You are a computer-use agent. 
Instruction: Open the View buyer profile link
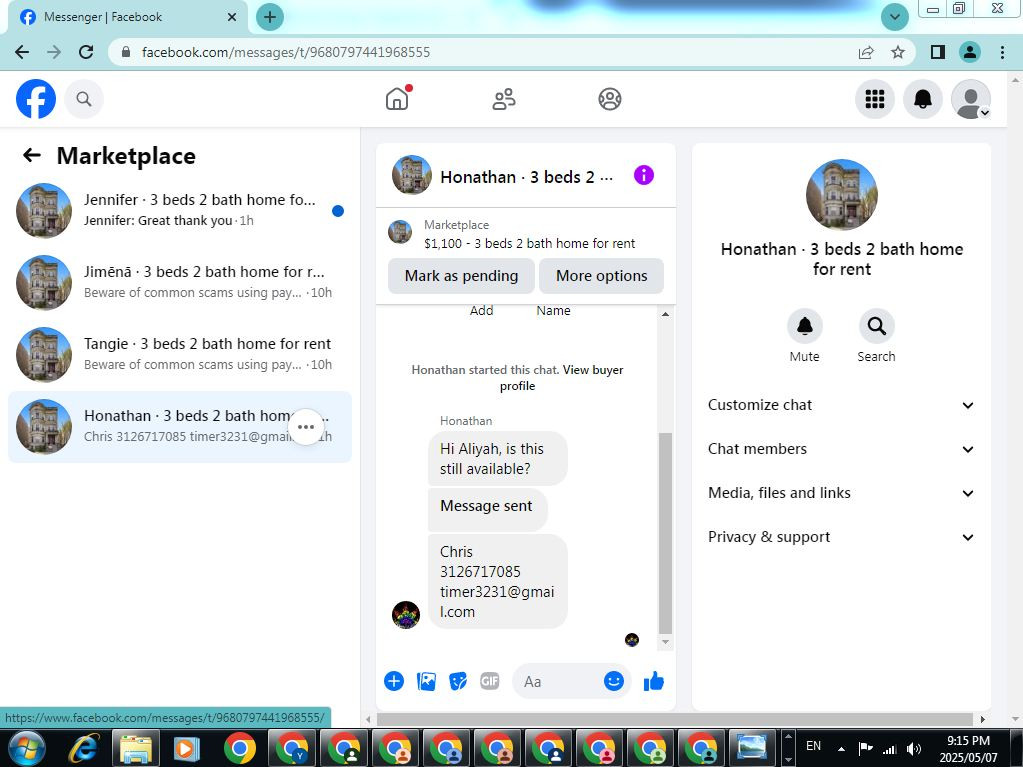pos(561,378)
